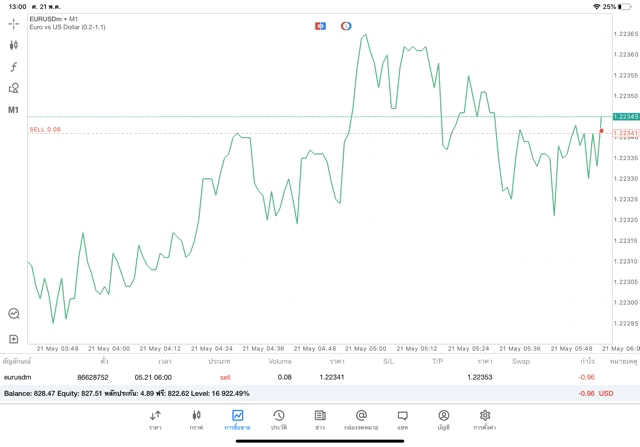Tap the open time 05.21 06:00

pyautogui.click(x=153, y=377)
